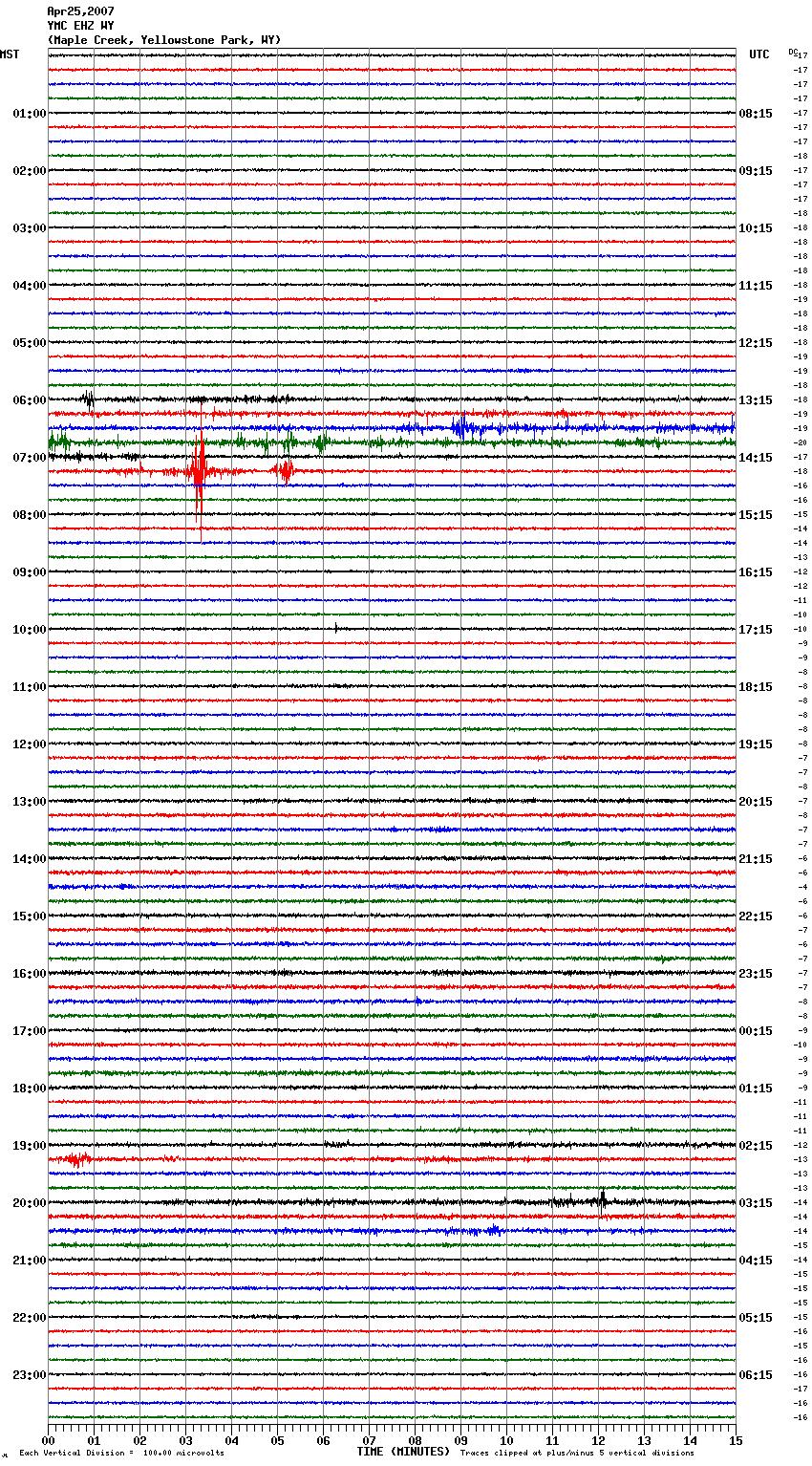Select the 06:00 MST time label

[29, 400]
